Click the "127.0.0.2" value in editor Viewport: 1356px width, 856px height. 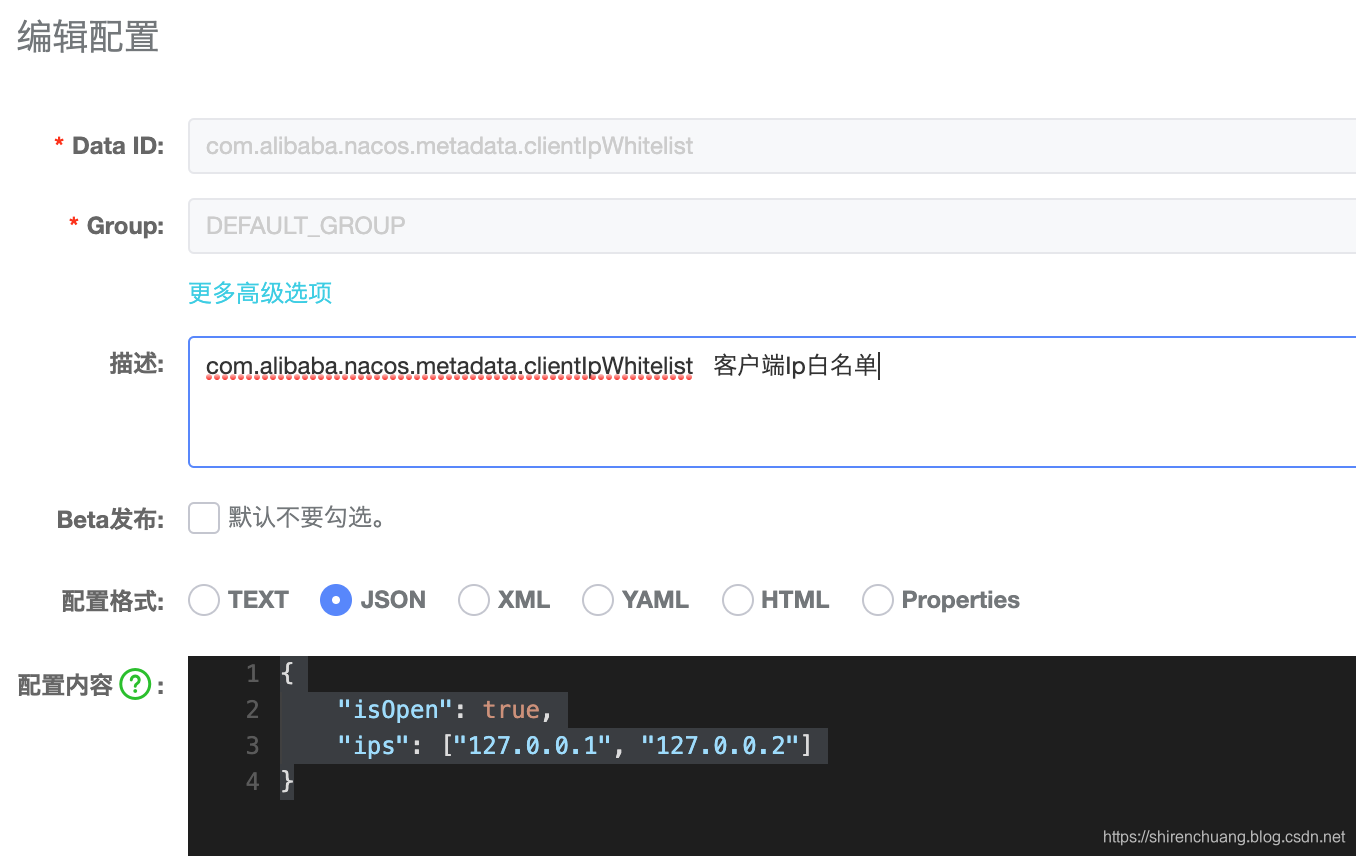[720, 746]
